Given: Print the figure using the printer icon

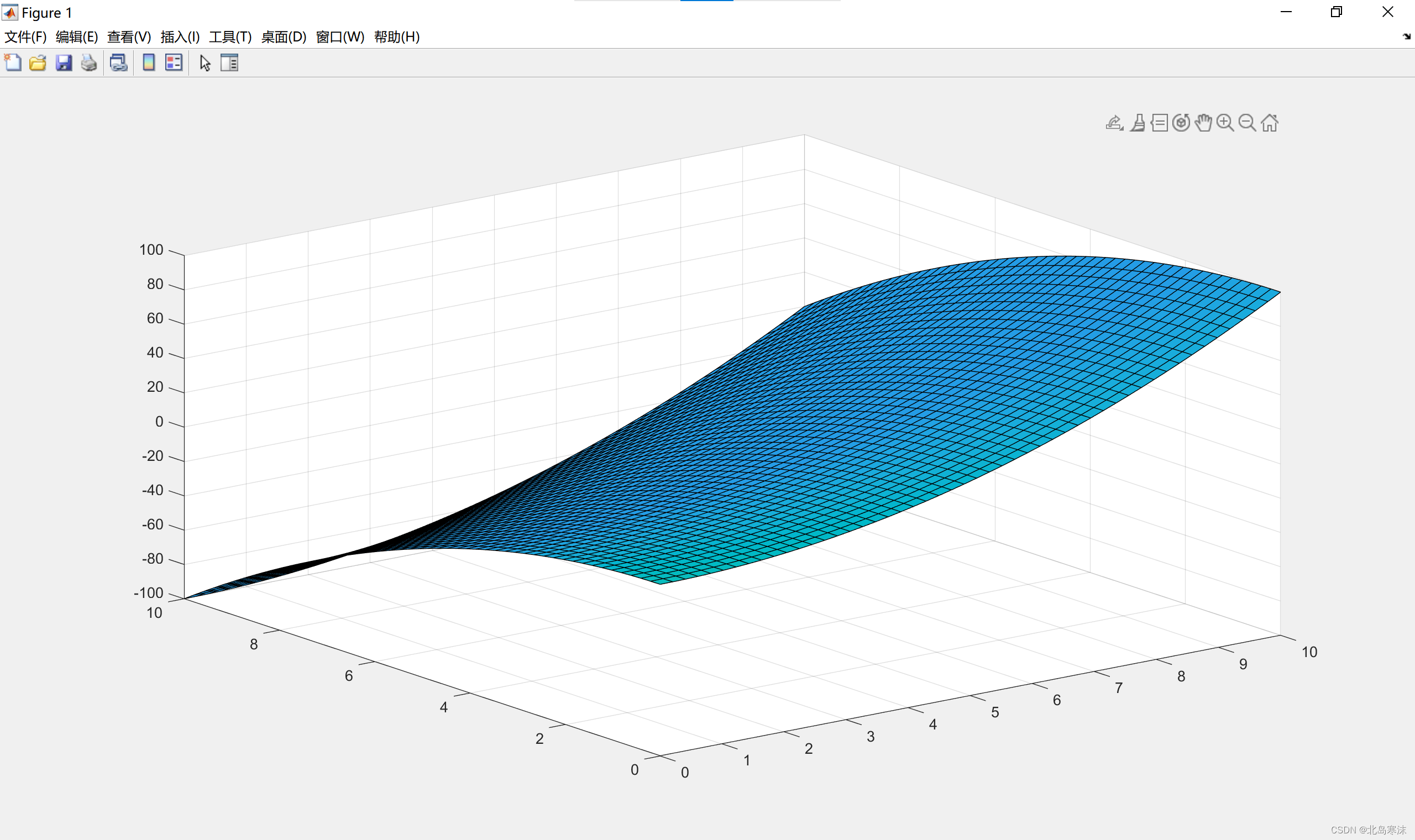Looking at the screenshot, I should (89, 62).
